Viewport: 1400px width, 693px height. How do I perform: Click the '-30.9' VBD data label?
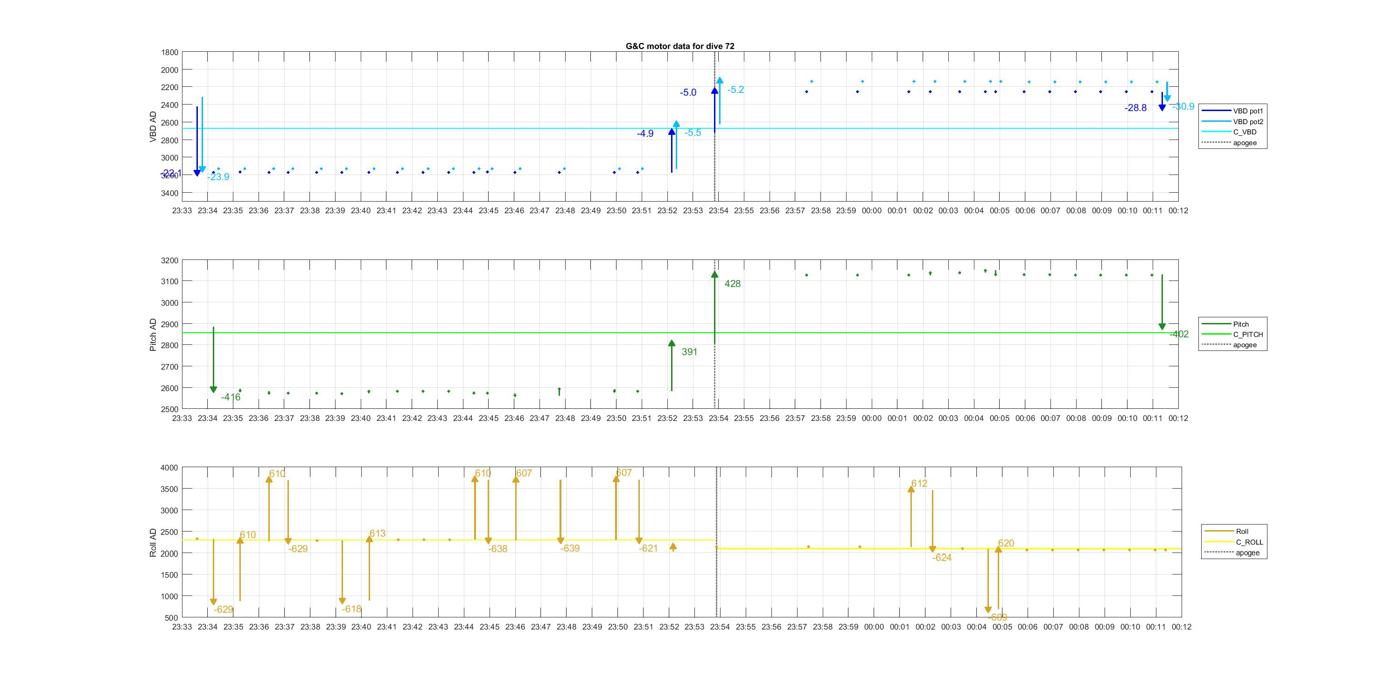(1183, 107)
